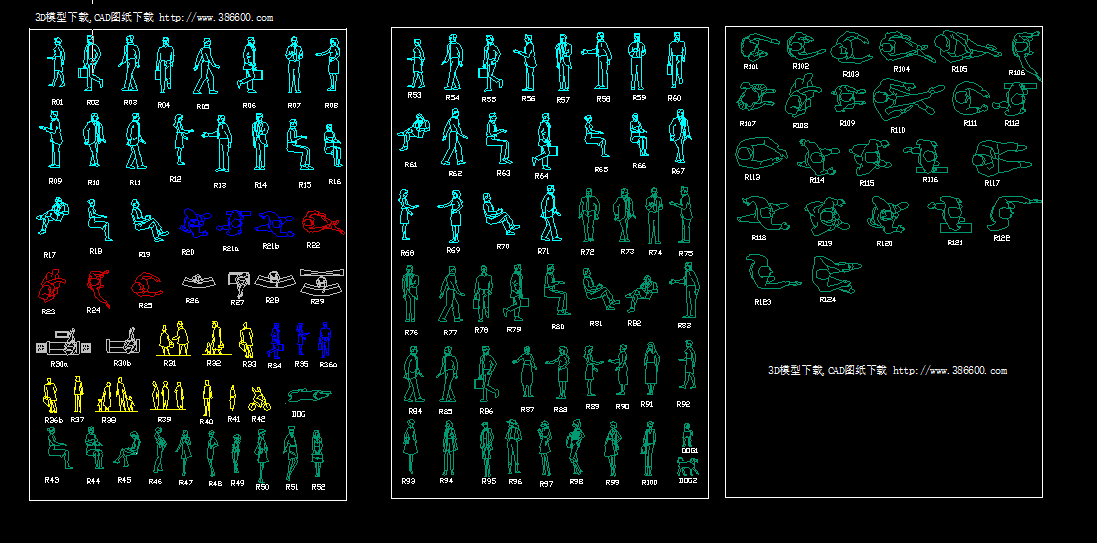The height and width of the screenshot is (543, 1097).
Task: Select the yellow family group above R38
Action: (116, 395)
